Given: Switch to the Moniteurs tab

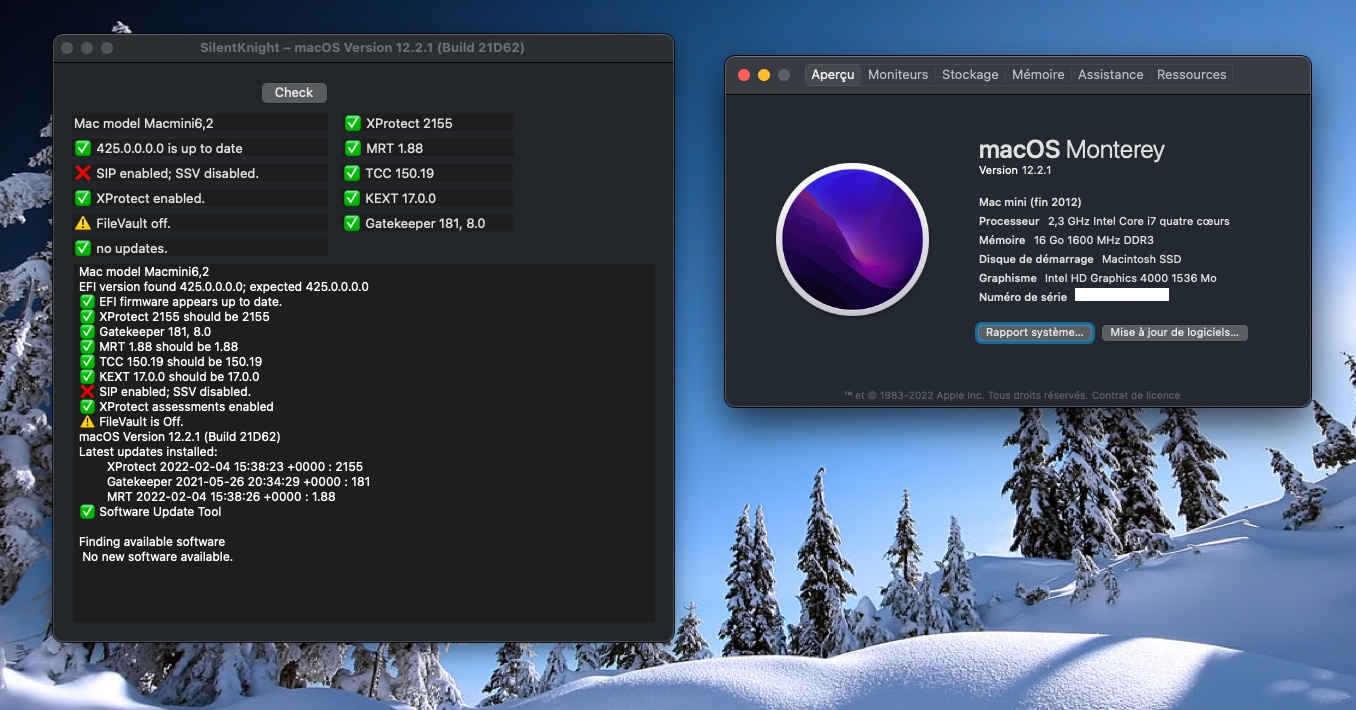Looking at the screenshot, I should (x=898, y=75).
